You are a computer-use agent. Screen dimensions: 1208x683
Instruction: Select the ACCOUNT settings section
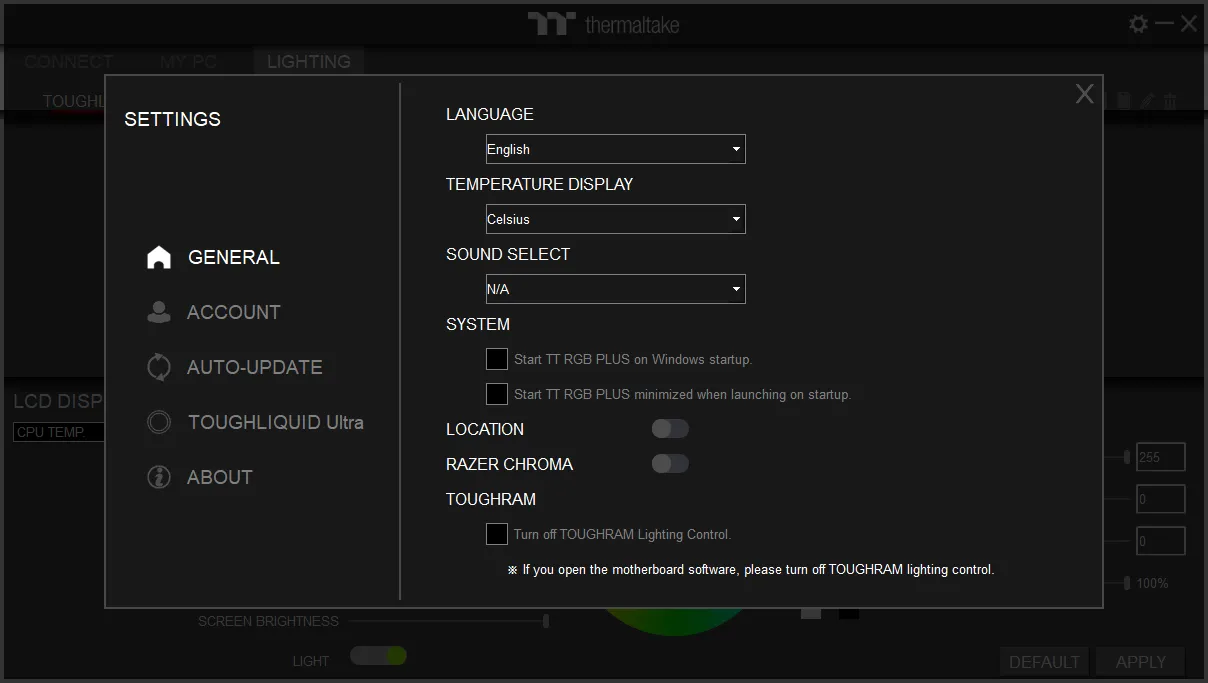click(234, 312)
